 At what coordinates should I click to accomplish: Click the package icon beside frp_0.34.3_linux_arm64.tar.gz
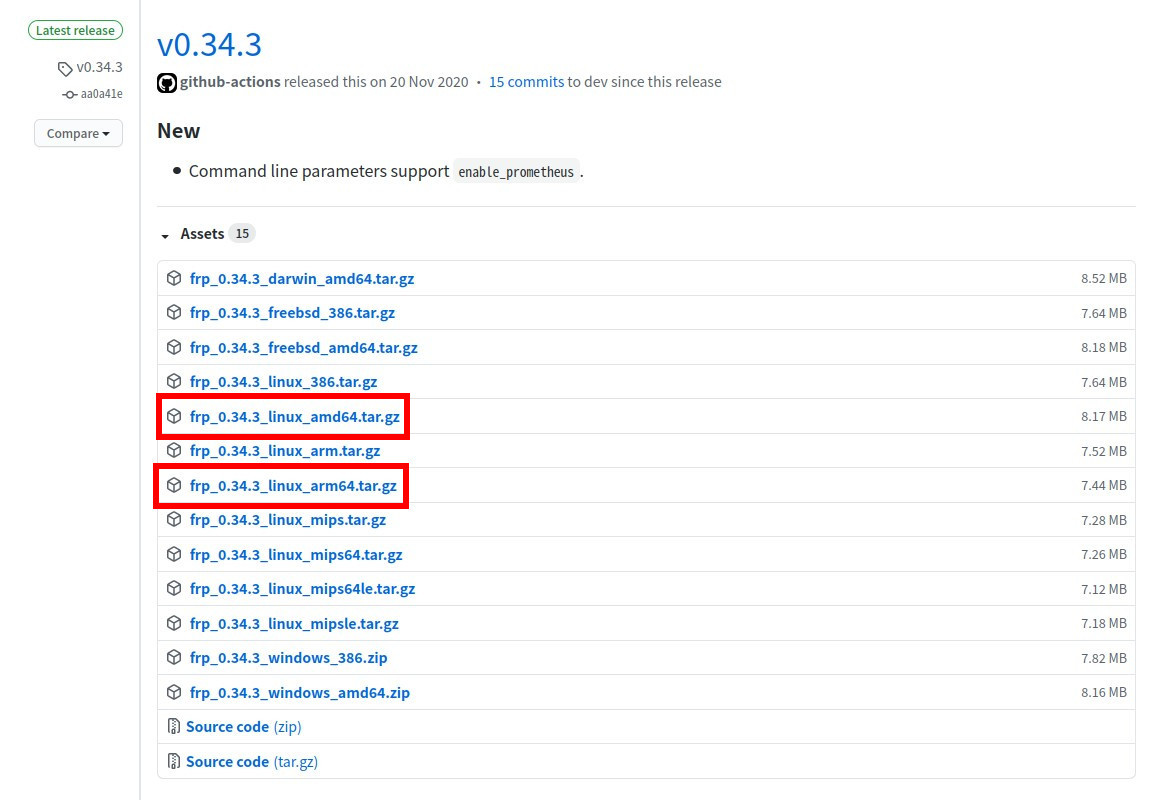coord(174,485)
